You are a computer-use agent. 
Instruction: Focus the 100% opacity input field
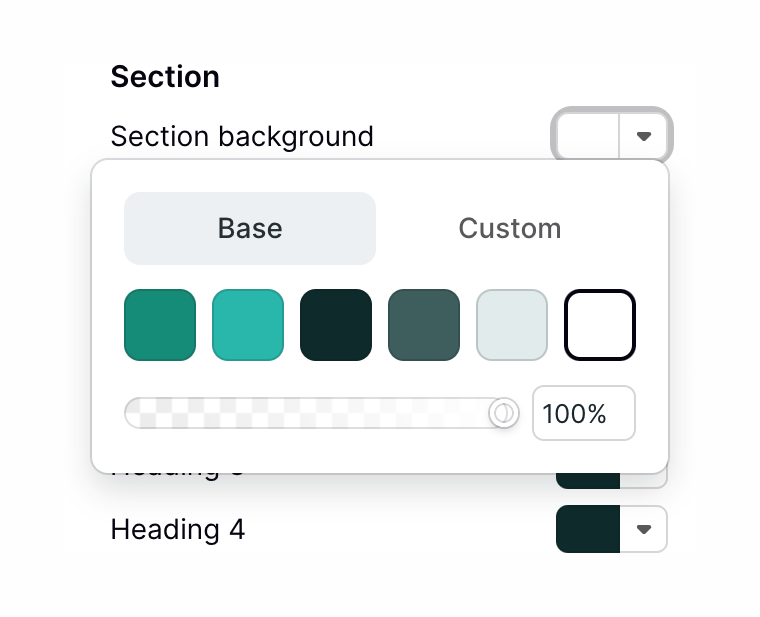[583, 413]
